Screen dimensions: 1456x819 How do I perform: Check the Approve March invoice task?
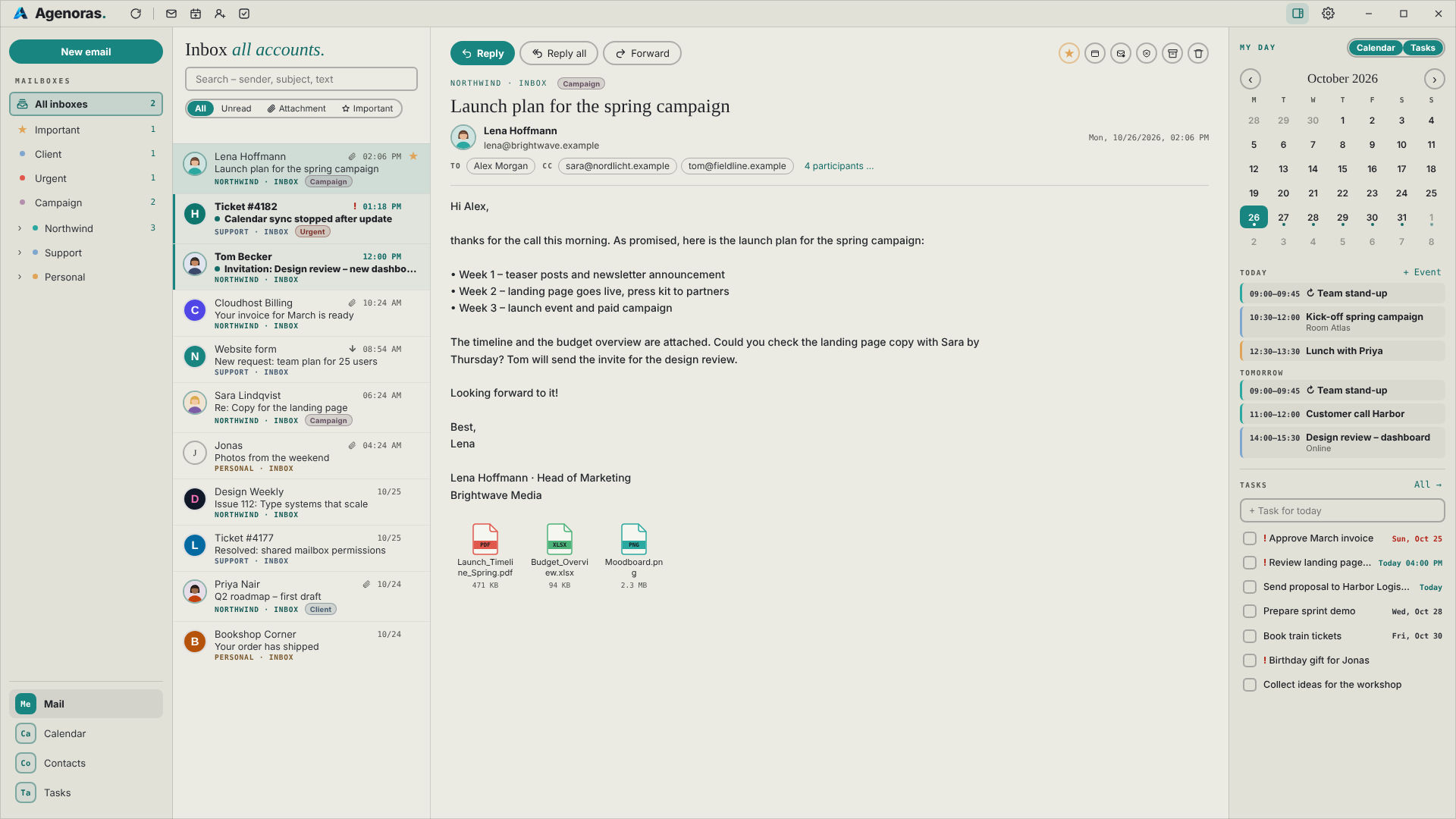click(1250, 538)
